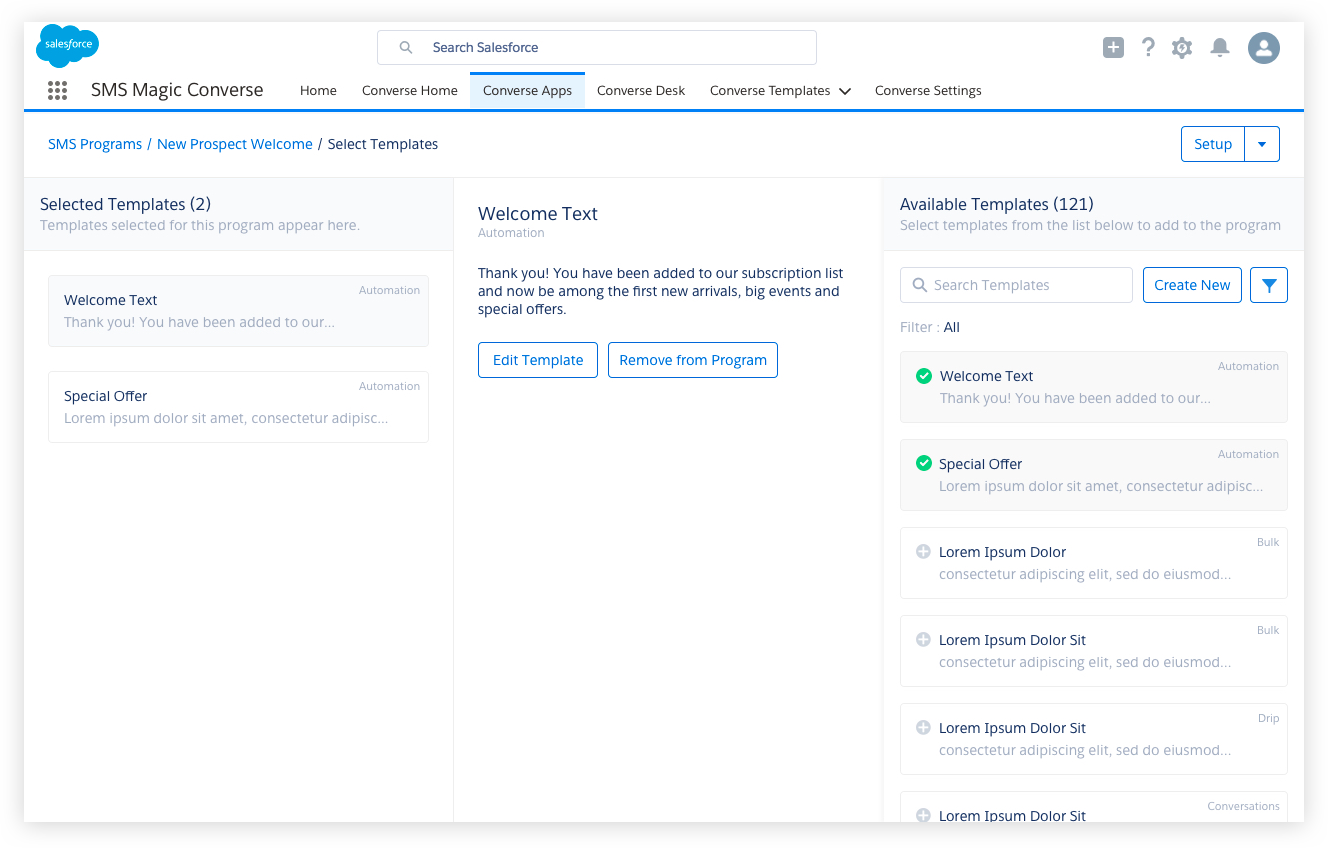Follow the SMS Programs breadcrumb link
The width and height of the screenshot is (1328, 848).
click(95, 144)
